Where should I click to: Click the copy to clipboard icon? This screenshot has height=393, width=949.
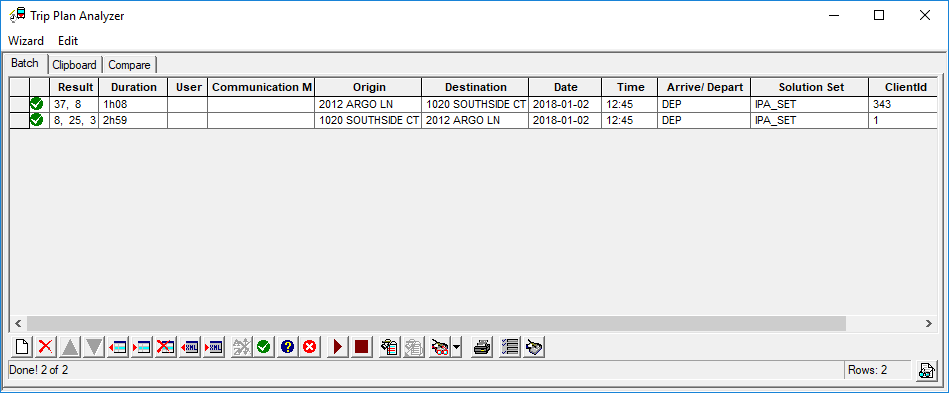[389, 347]
